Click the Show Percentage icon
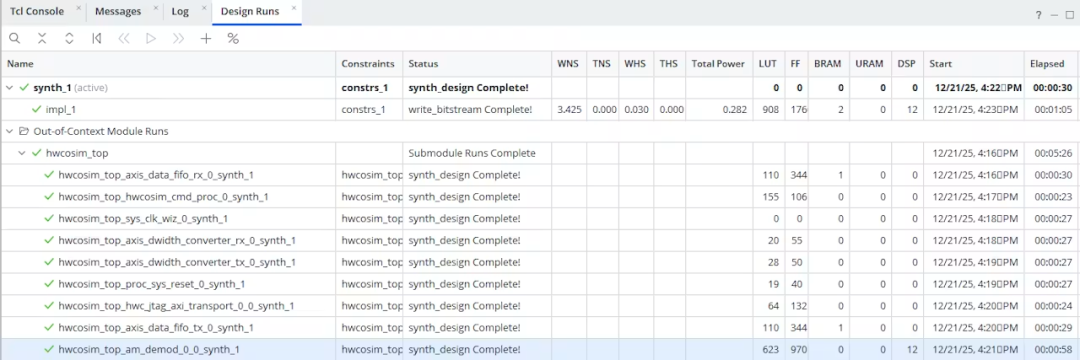The height and width of the screenshot is (360, 1080). click(233, 39)
